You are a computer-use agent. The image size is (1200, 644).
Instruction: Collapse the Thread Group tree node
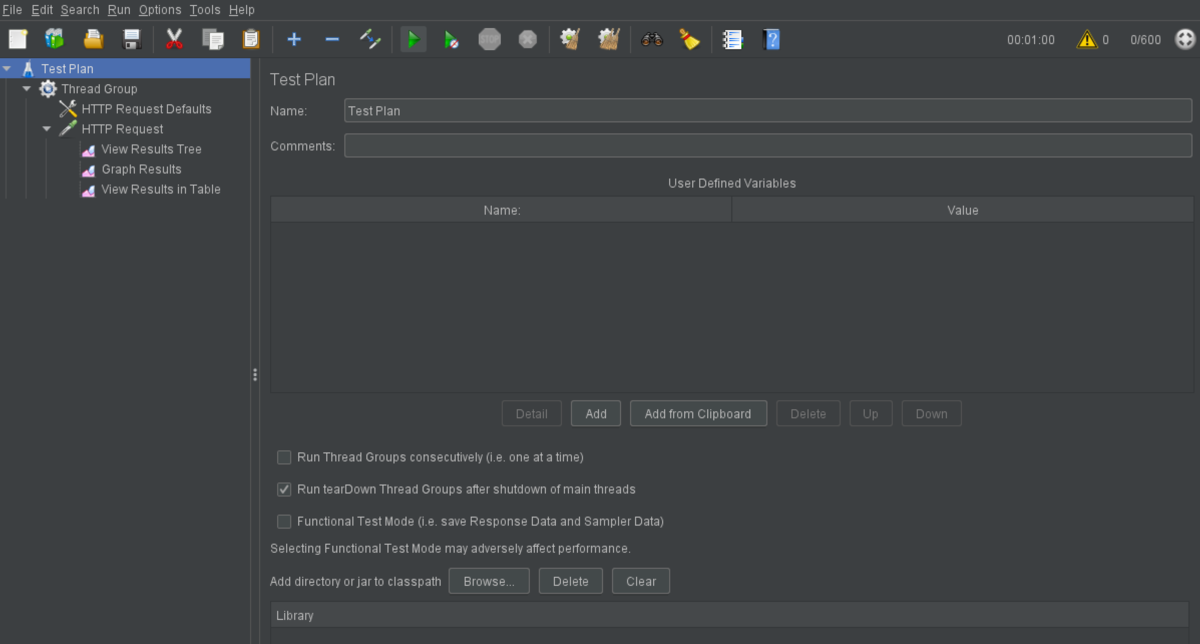coord(27,89)
